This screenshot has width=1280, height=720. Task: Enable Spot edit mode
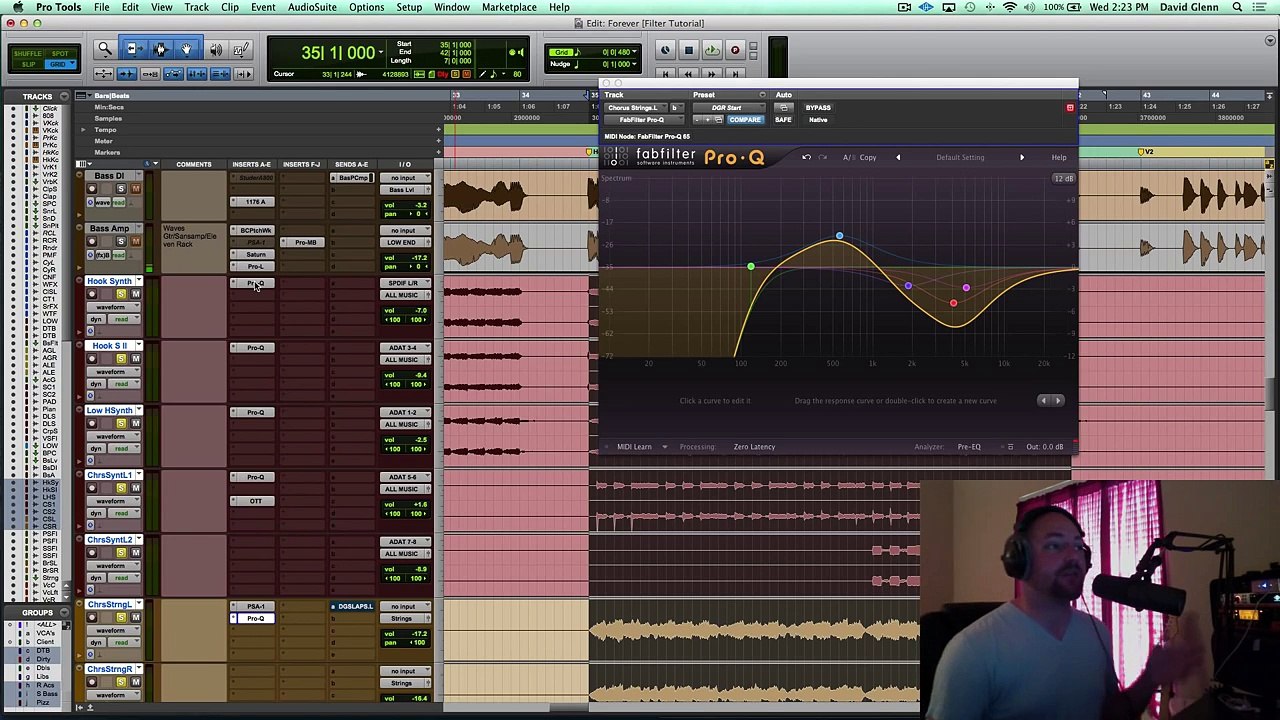click(61, 53)
